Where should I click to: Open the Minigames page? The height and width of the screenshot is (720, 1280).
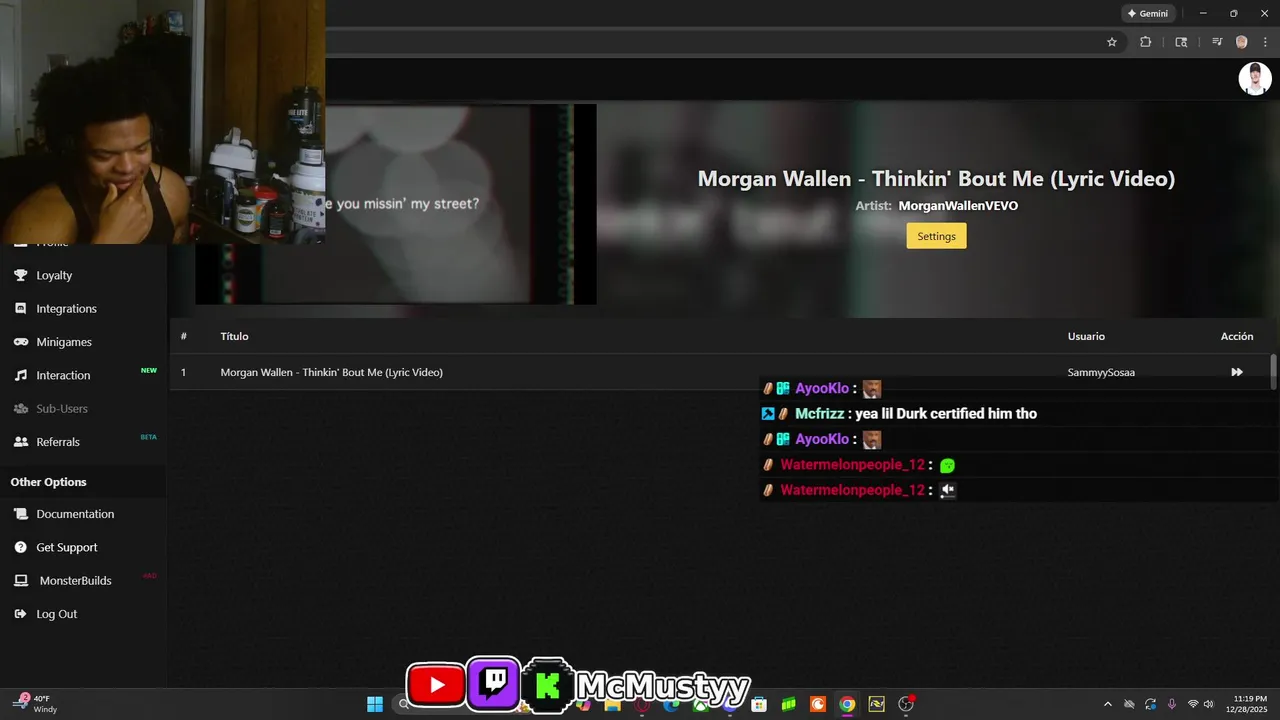[64, 342]
